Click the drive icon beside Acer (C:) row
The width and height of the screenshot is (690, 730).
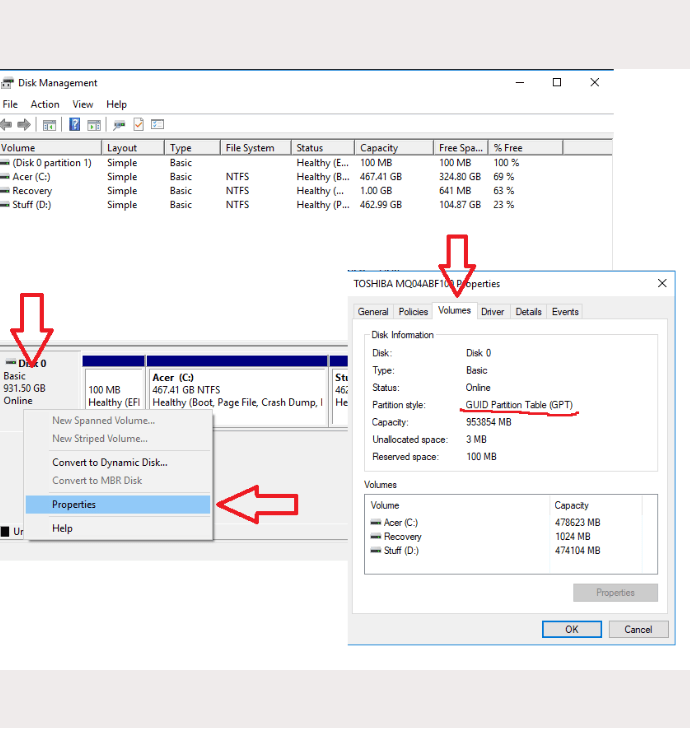pos(5,177)
